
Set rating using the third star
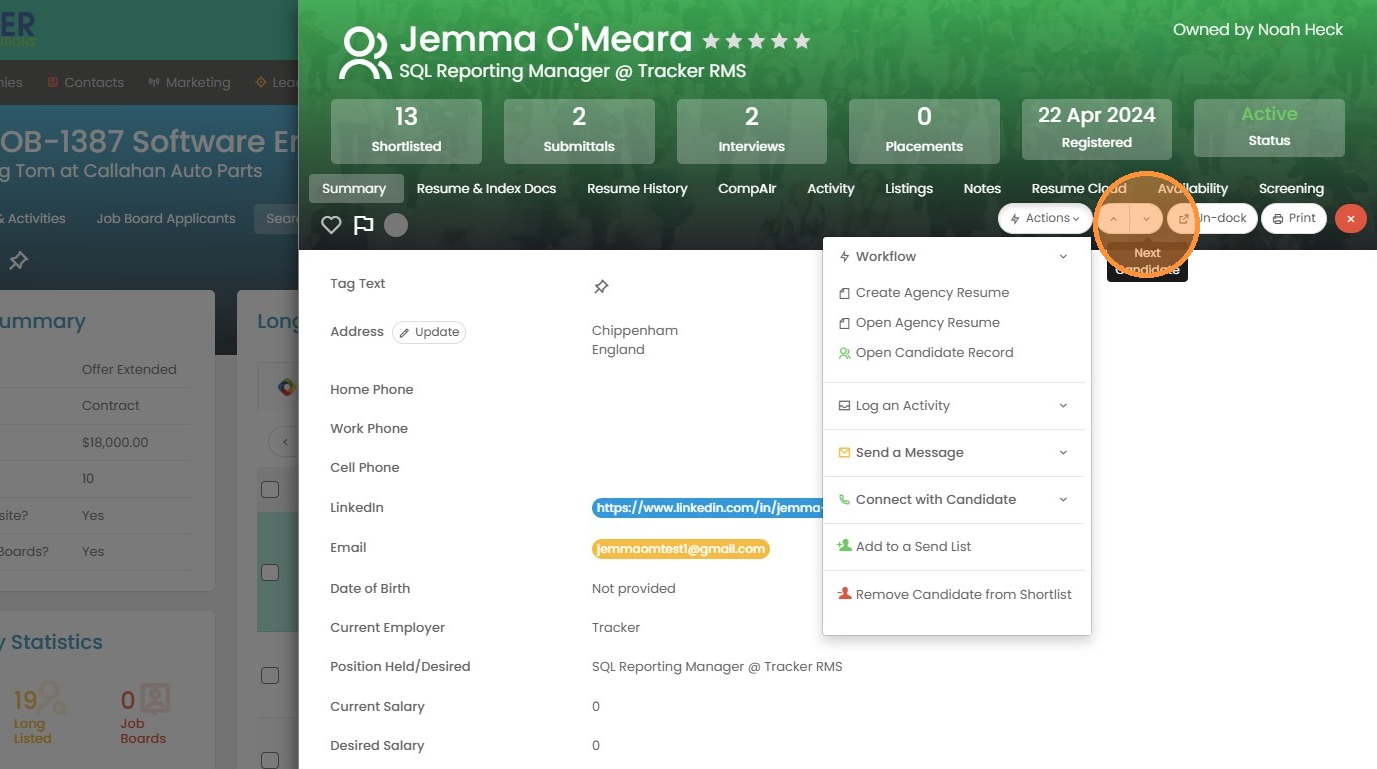tap(756, 42)
